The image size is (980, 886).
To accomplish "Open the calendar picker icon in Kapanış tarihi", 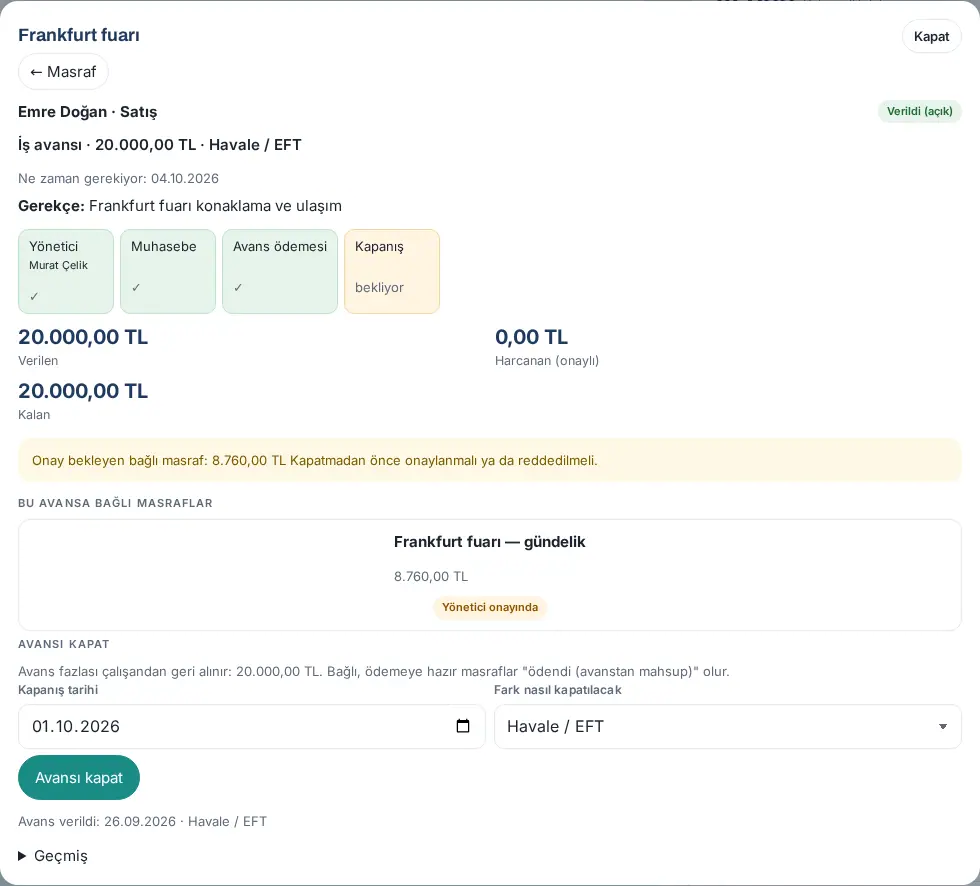I will click(462, 726).
